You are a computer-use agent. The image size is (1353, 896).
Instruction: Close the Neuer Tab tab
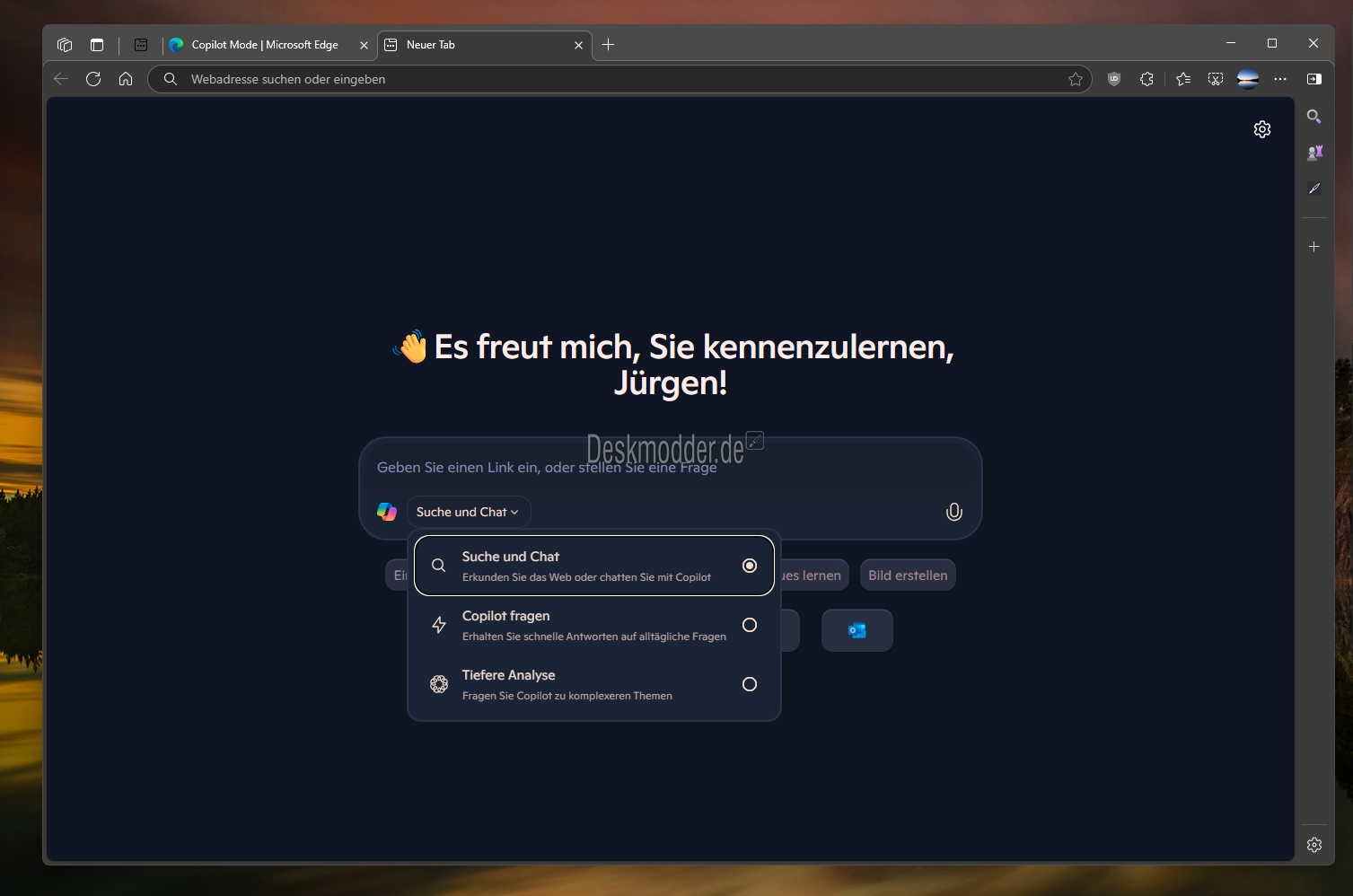pos(578,45)
